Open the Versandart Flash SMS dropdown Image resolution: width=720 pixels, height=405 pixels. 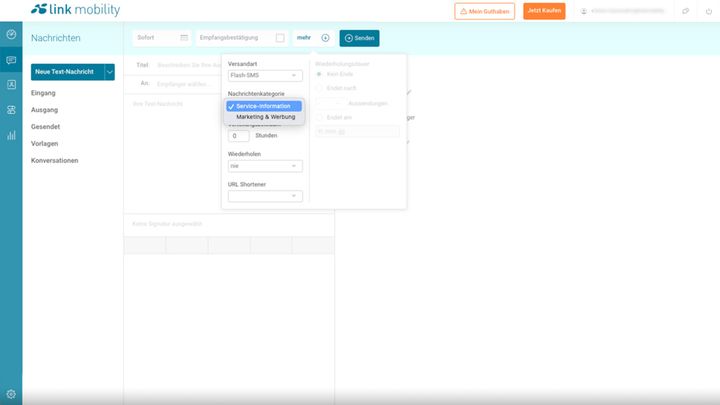(x=265, y=75)
